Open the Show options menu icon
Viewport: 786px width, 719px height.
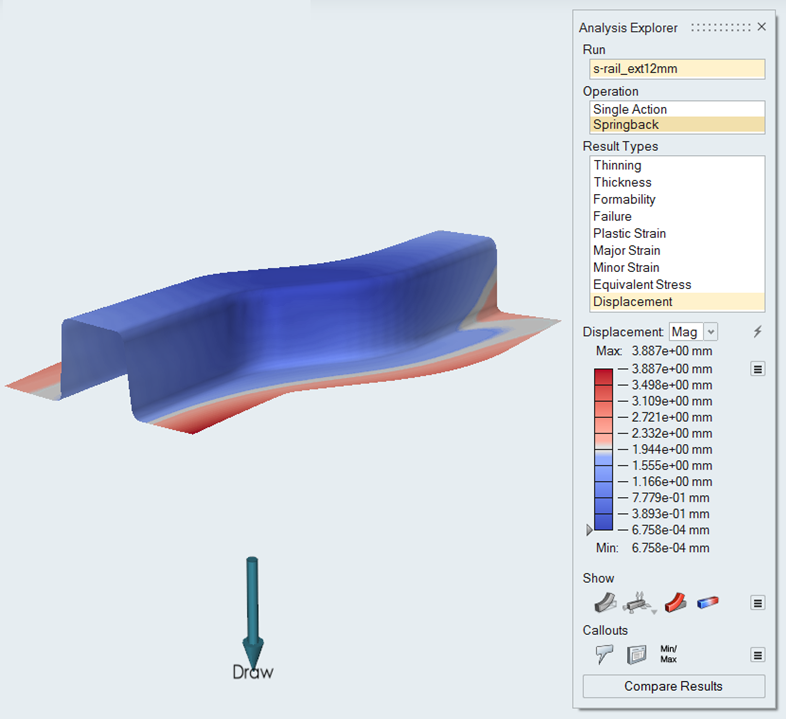click(758, 603)
